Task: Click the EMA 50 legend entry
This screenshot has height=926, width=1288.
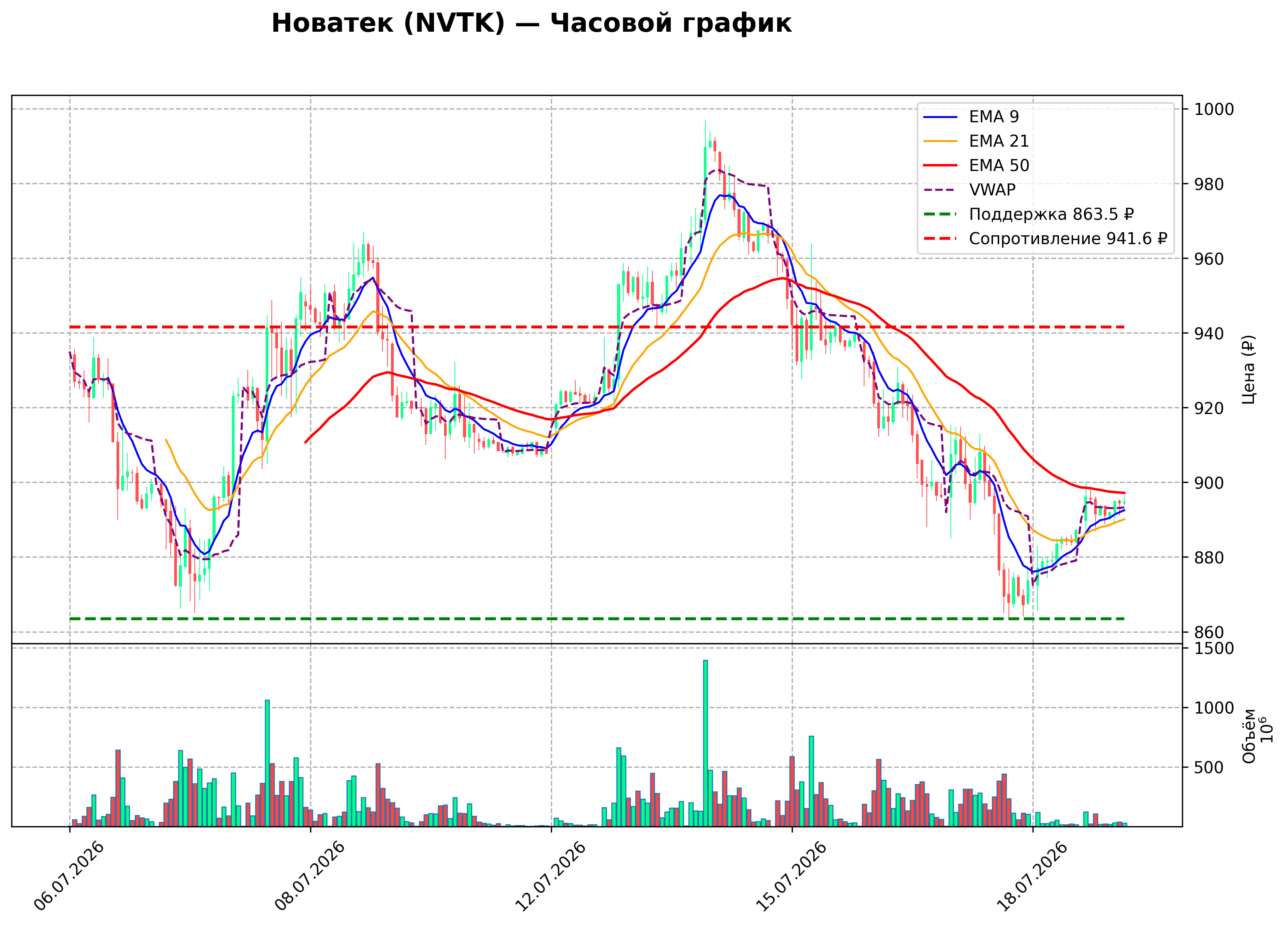Action: [x=976, y=166]
